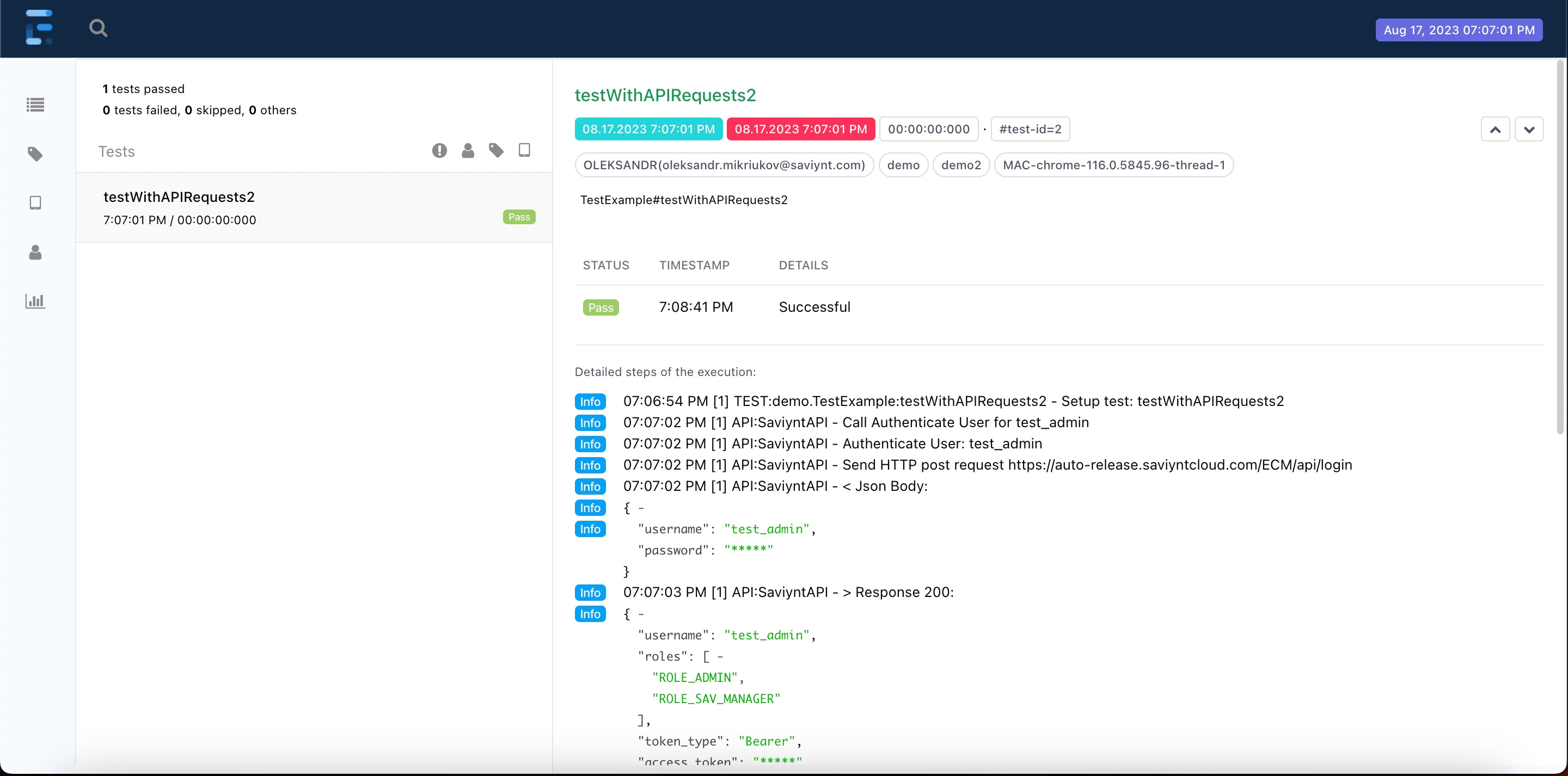Viewport: 1568px width, 776px height.
Task: Click the Extent report logo
Action: coord(39,27)
